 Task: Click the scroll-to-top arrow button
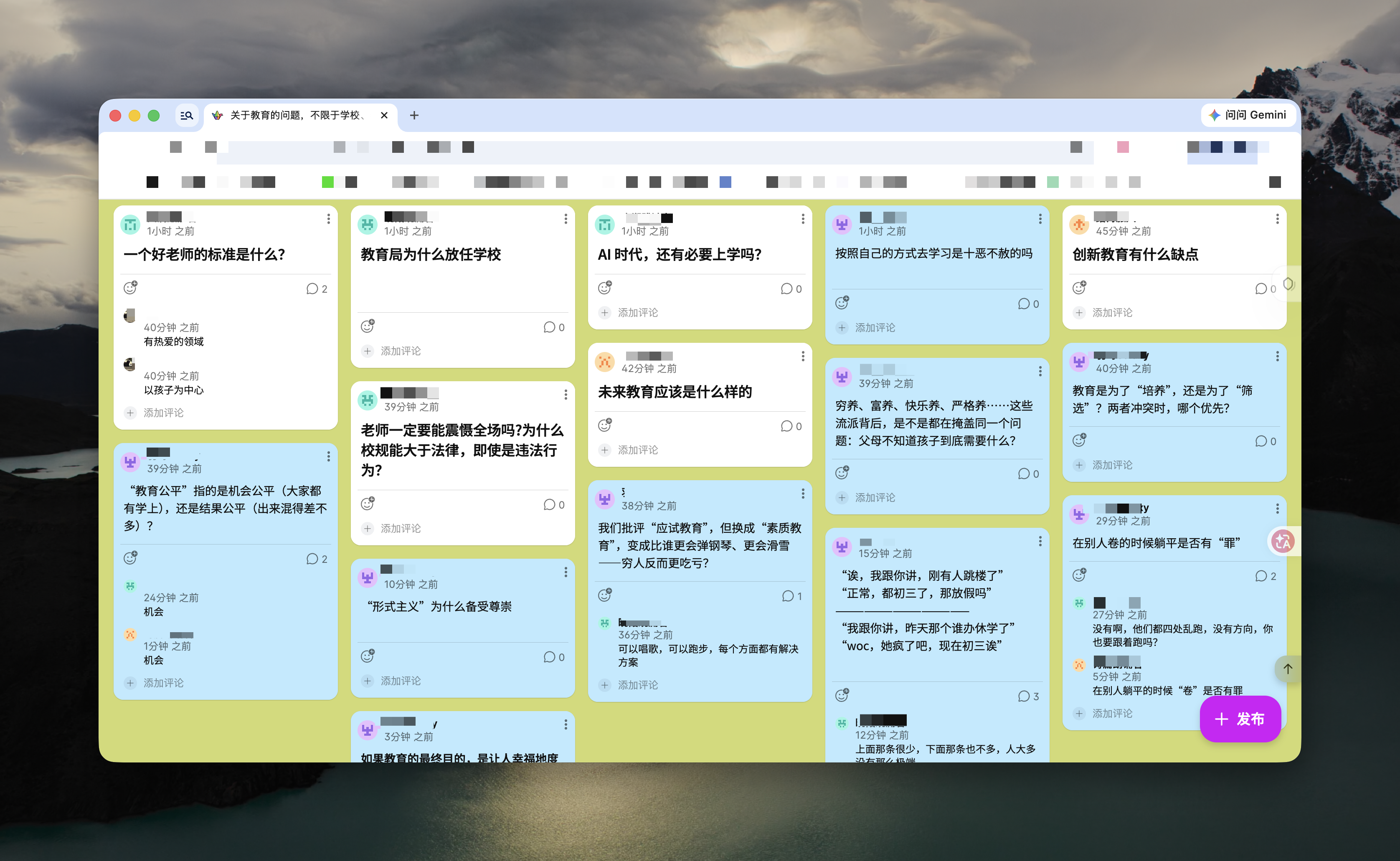pos(1287,669)
